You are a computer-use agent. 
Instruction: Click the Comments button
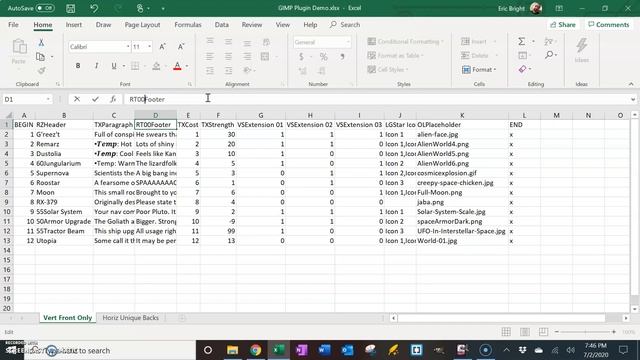[609, 25]
